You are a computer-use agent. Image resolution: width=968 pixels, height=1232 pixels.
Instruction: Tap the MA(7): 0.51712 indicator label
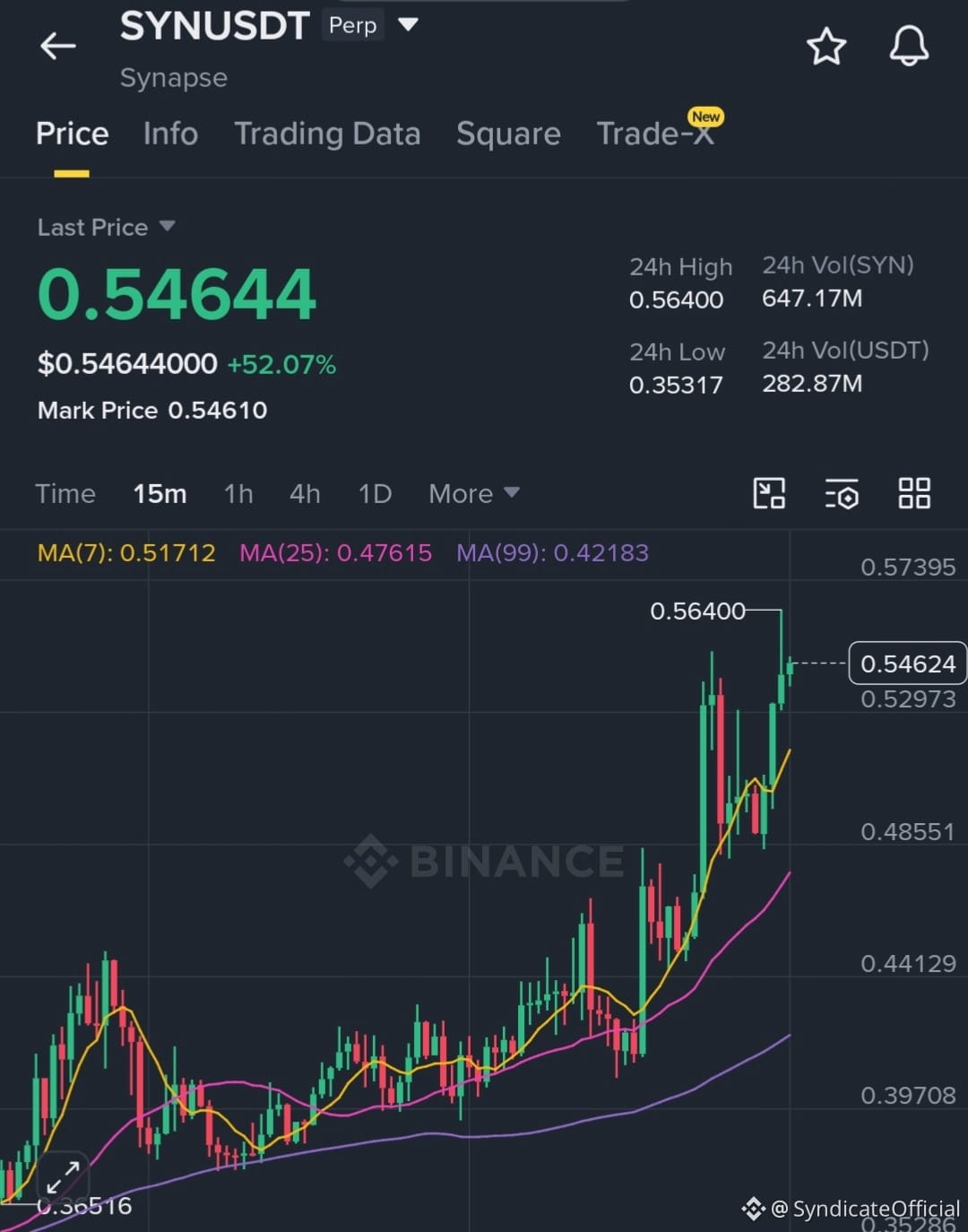[x=126, y=552]
